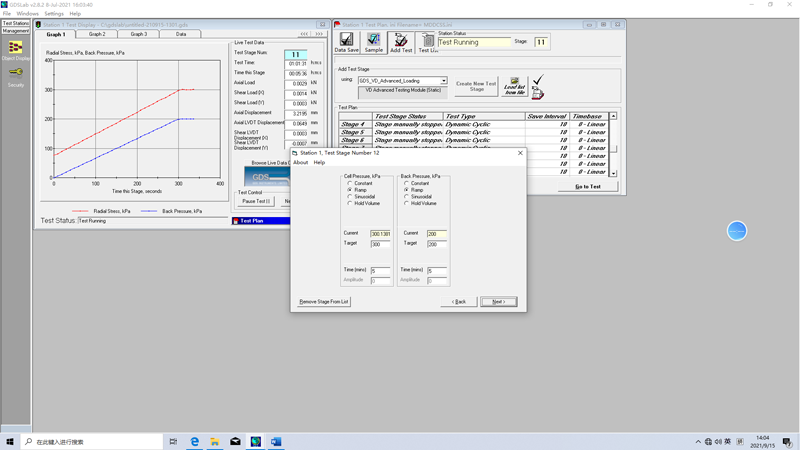Click the Cell Pressure Time (mins) field
800x450 pixels.
[380, 271]
